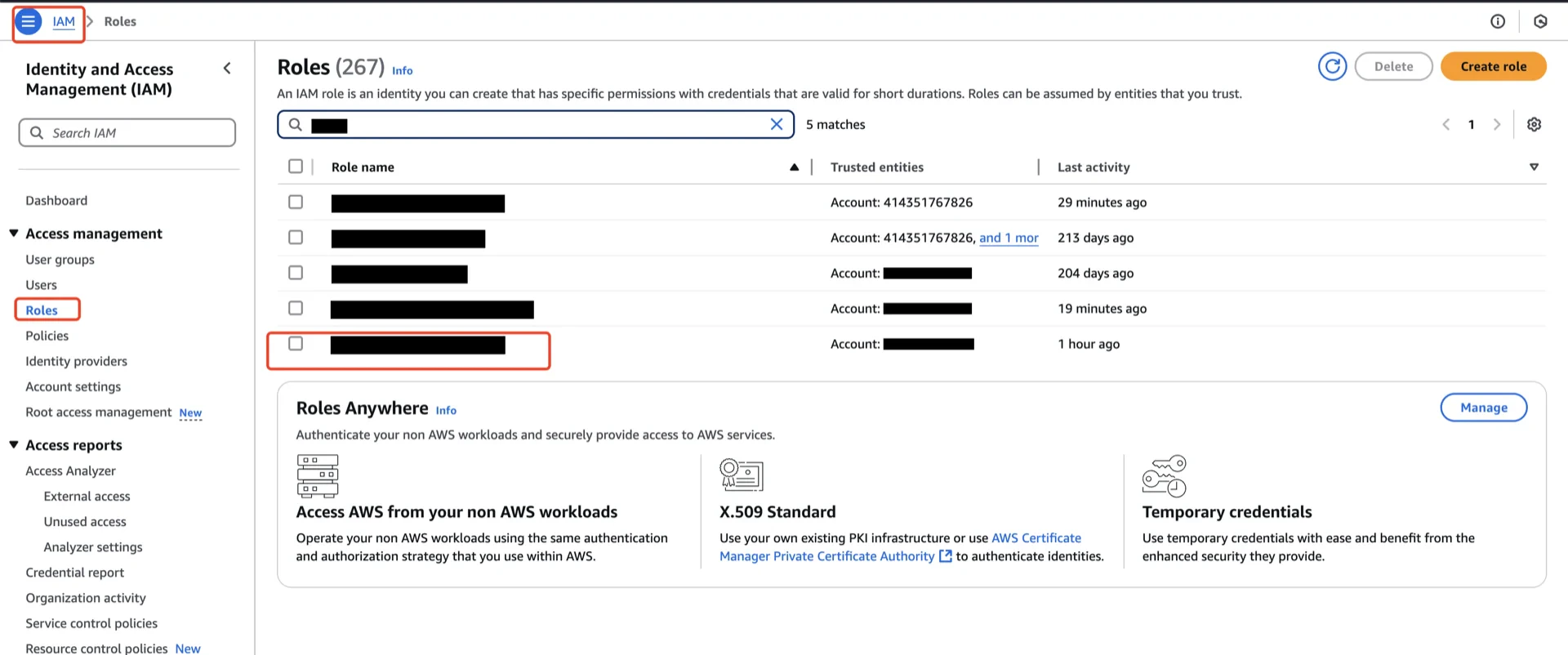Collapse the IAM side navigation panel
The height and width of the screenshot is (655, 1568).
227,69
